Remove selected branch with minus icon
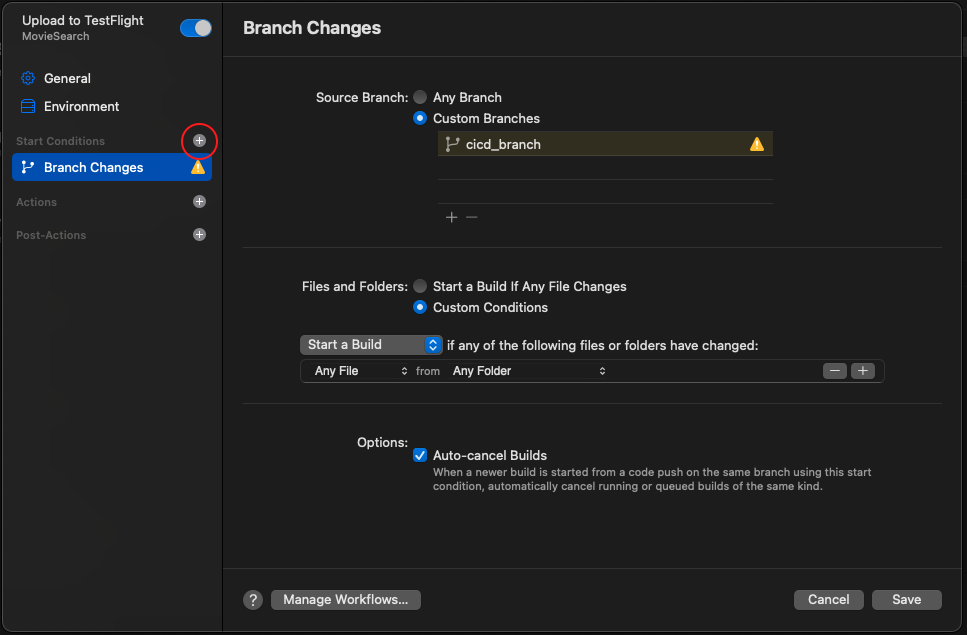 point(472,217)
